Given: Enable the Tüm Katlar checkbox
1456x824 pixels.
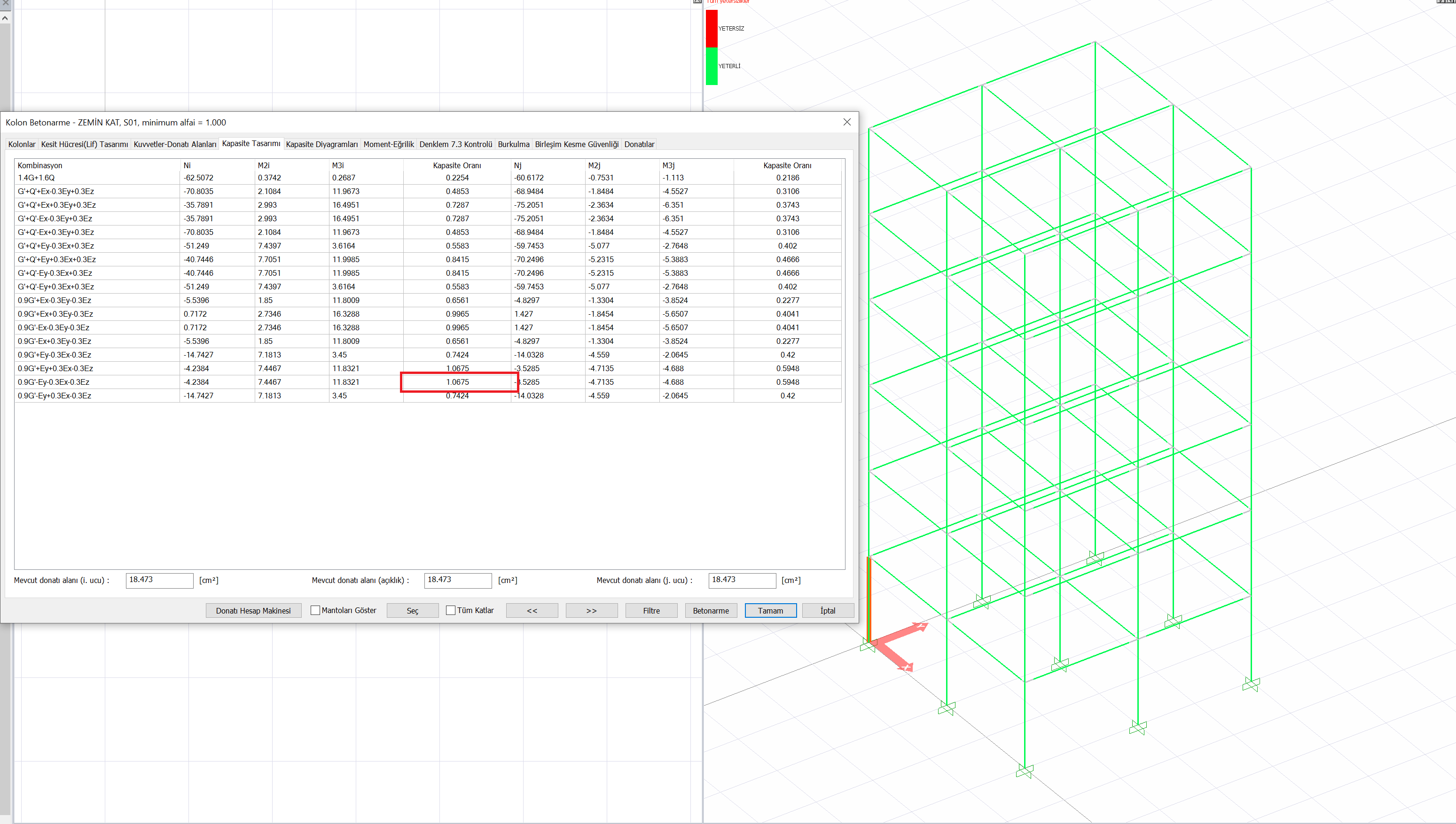Looking at the screenshot, I should pos(451,610).
